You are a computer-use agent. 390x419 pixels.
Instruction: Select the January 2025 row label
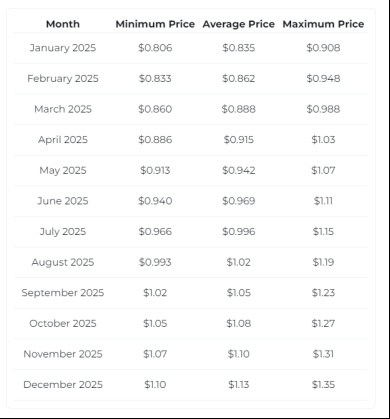63,48
